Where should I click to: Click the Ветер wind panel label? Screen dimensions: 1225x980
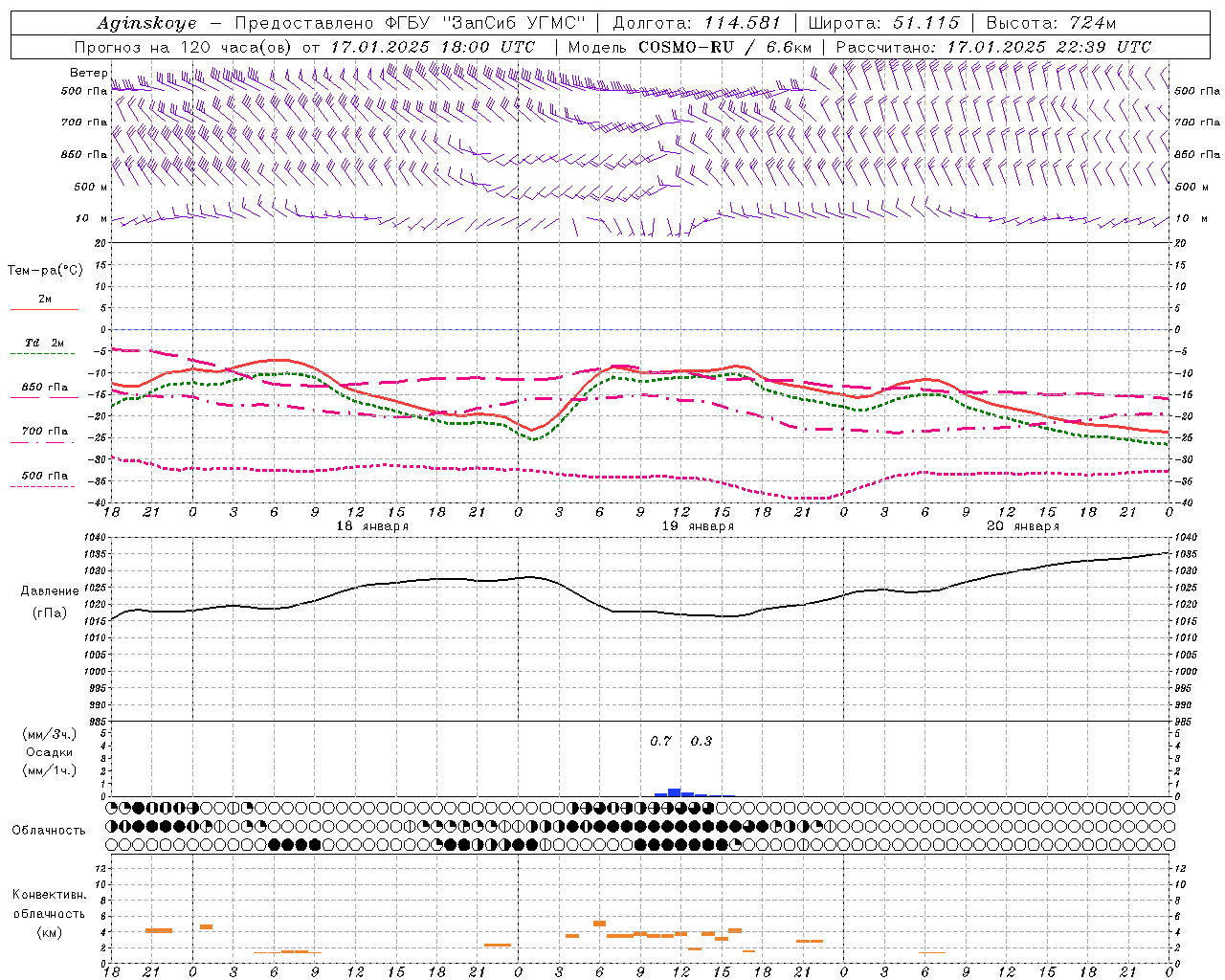tap(88, 73)
